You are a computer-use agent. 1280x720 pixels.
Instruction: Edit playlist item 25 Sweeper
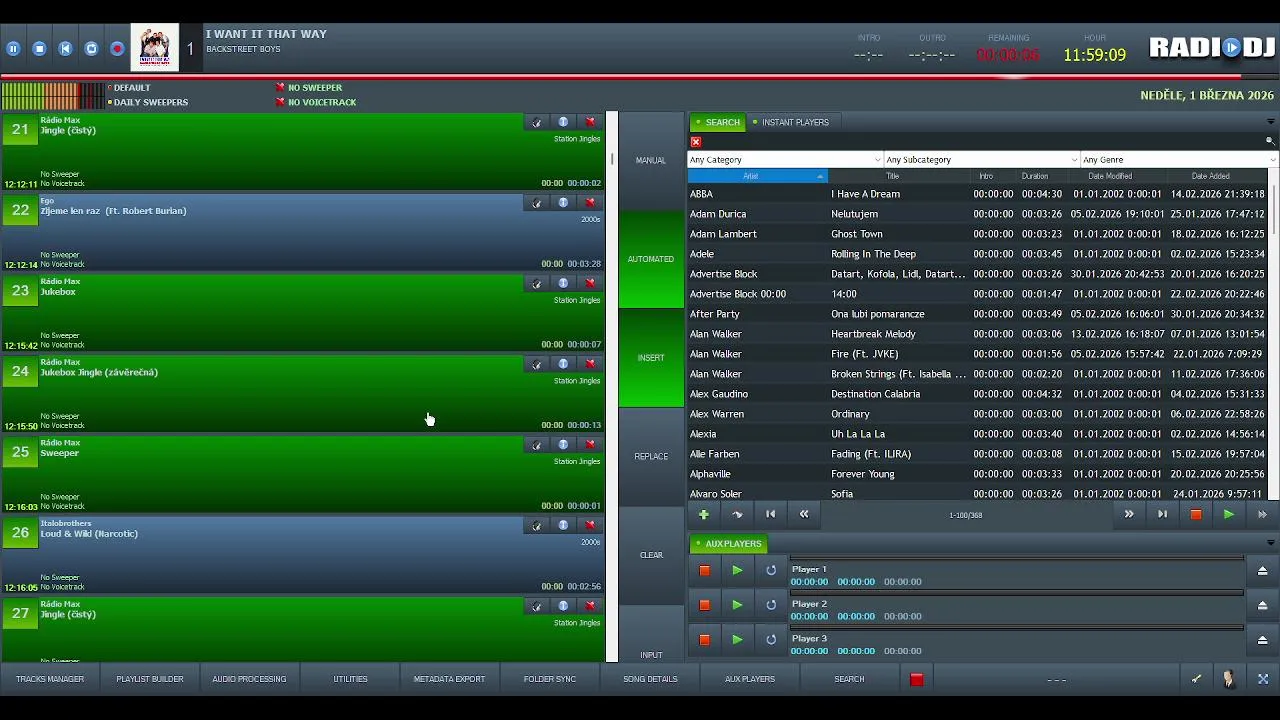point(537,445)
